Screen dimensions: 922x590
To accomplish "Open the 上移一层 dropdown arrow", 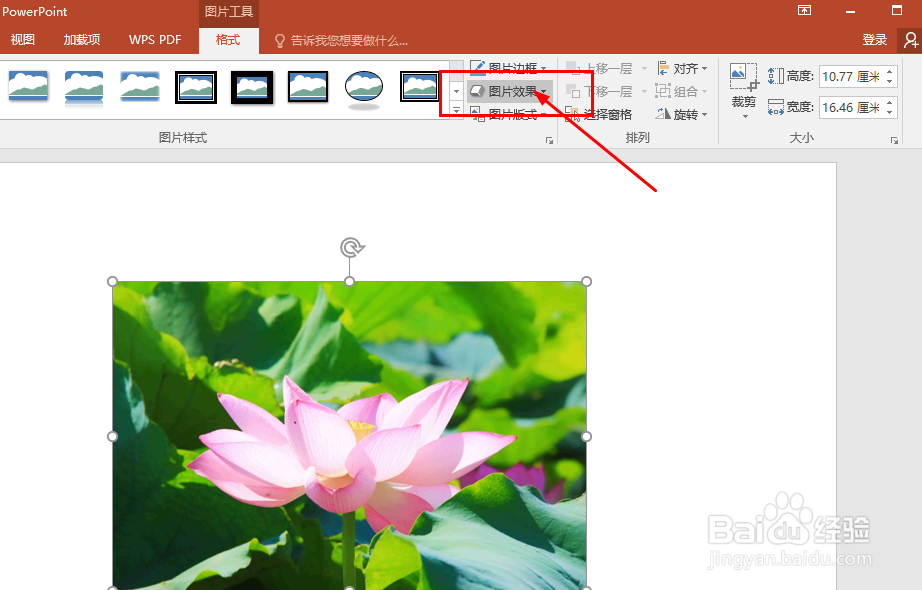I will (644, 69).
